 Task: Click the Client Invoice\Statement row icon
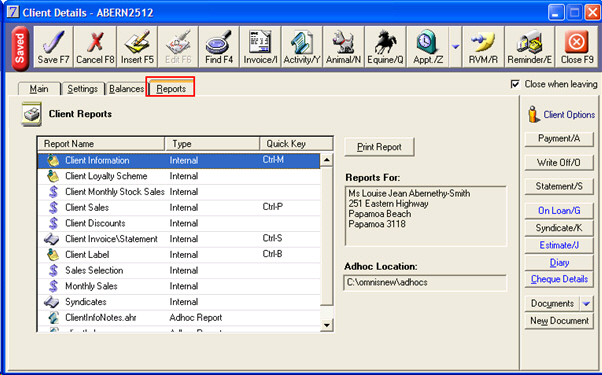(x=51, y=239)
